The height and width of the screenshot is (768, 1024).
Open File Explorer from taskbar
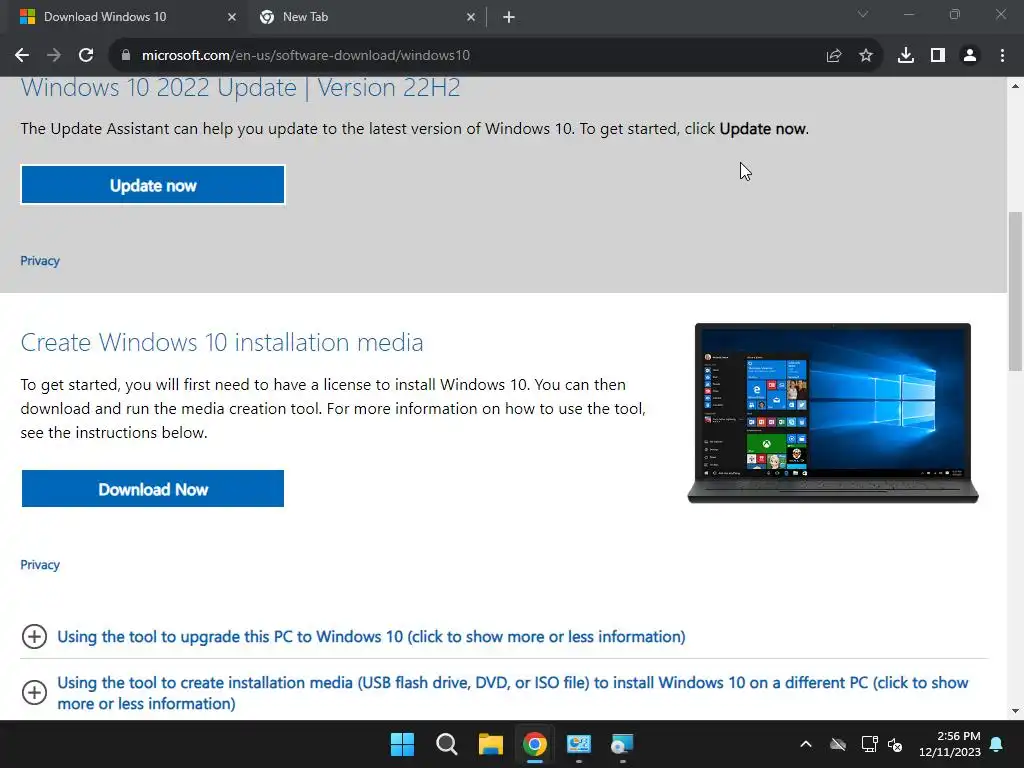coord(490,744)
